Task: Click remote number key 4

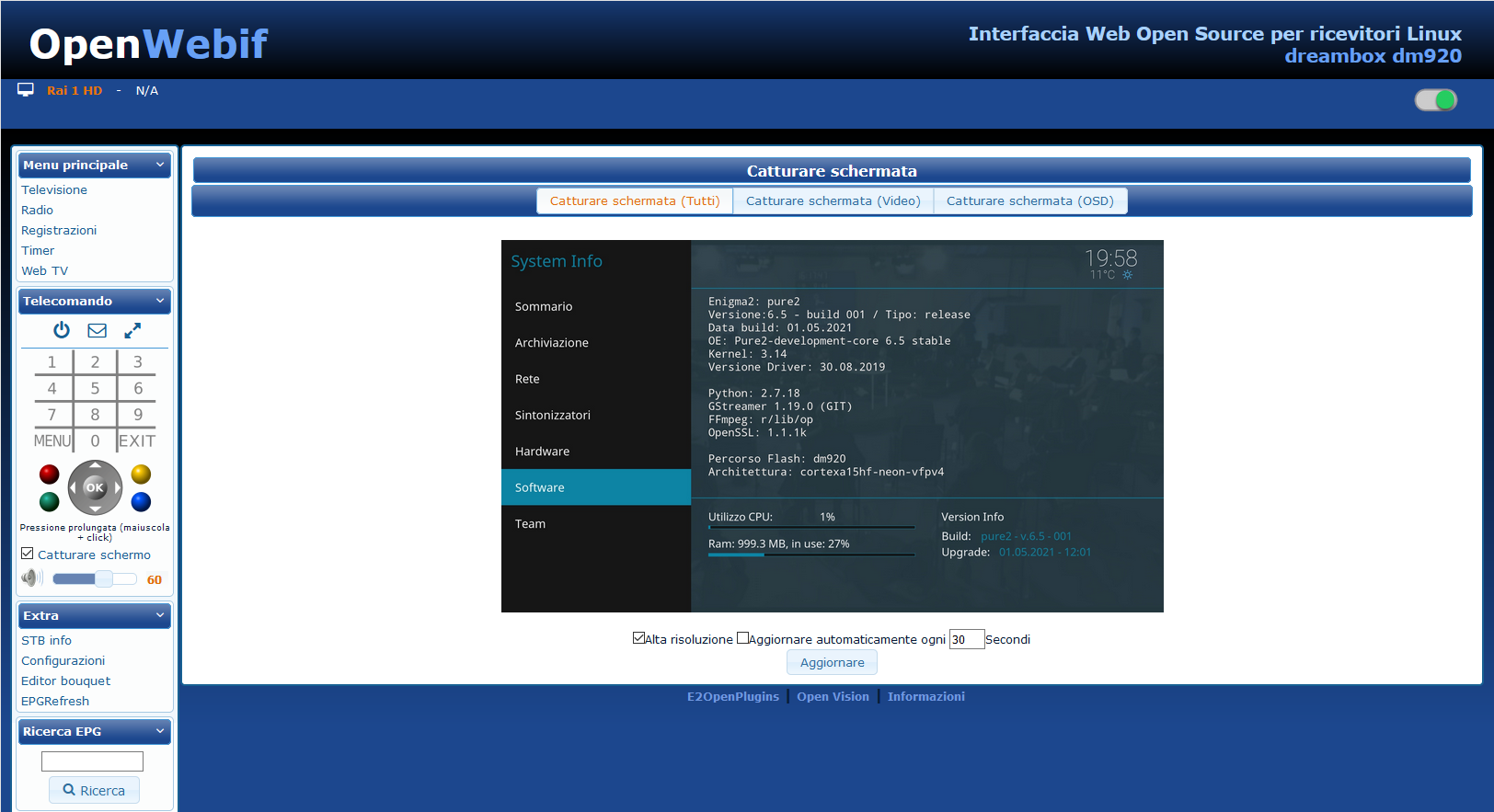Action: (52, 388)
